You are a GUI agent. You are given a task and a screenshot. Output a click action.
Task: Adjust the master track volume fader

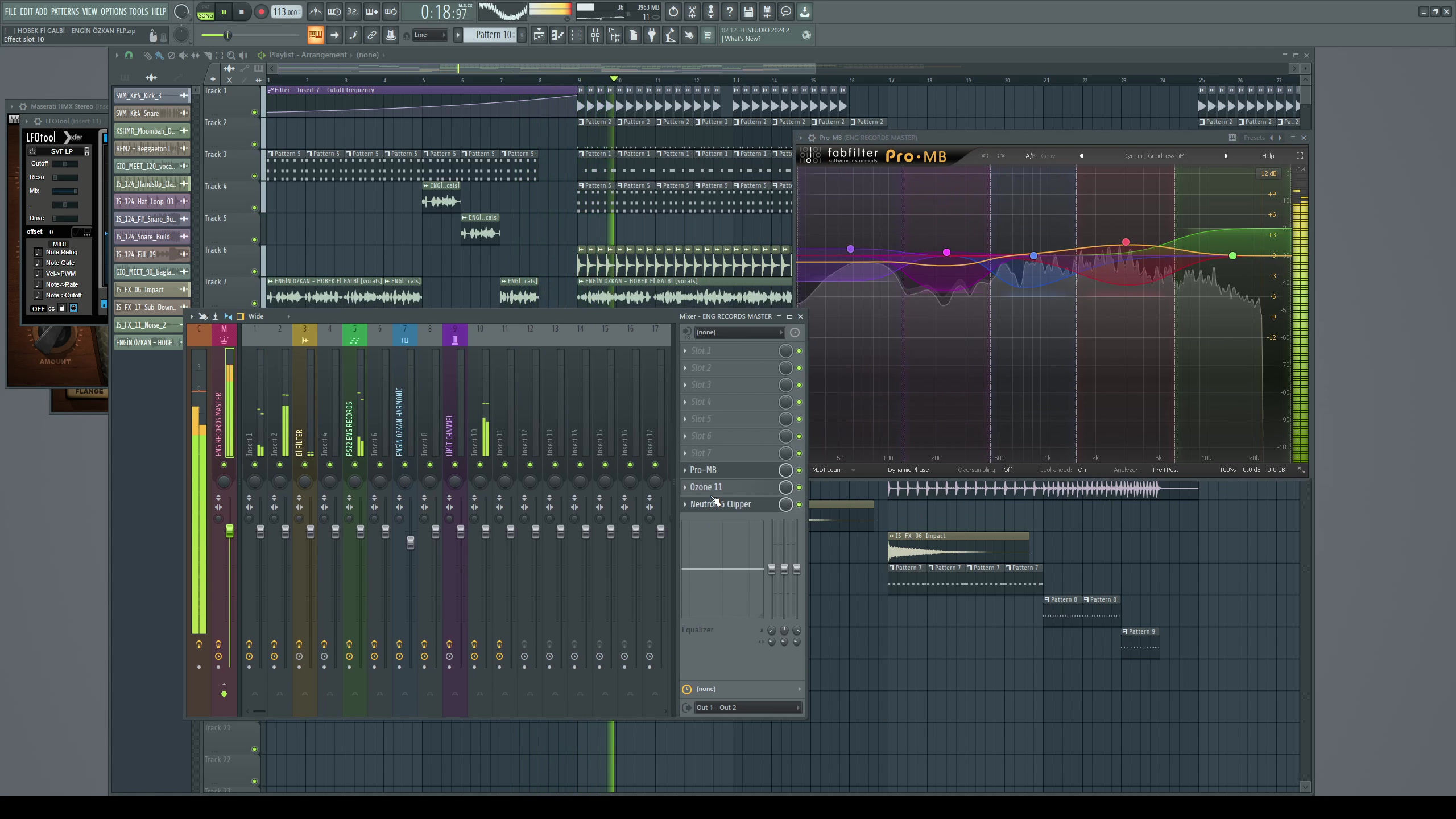(x=230, y=531)
